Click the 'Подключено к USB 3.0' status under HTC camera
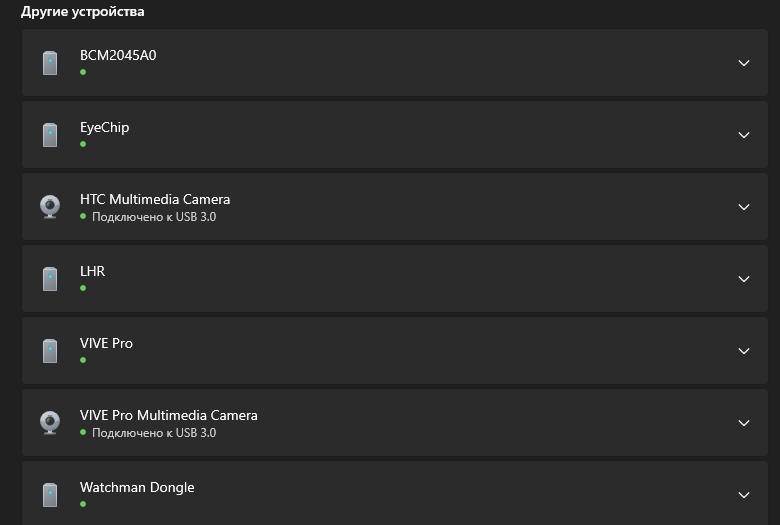 (x=153, y=216)
